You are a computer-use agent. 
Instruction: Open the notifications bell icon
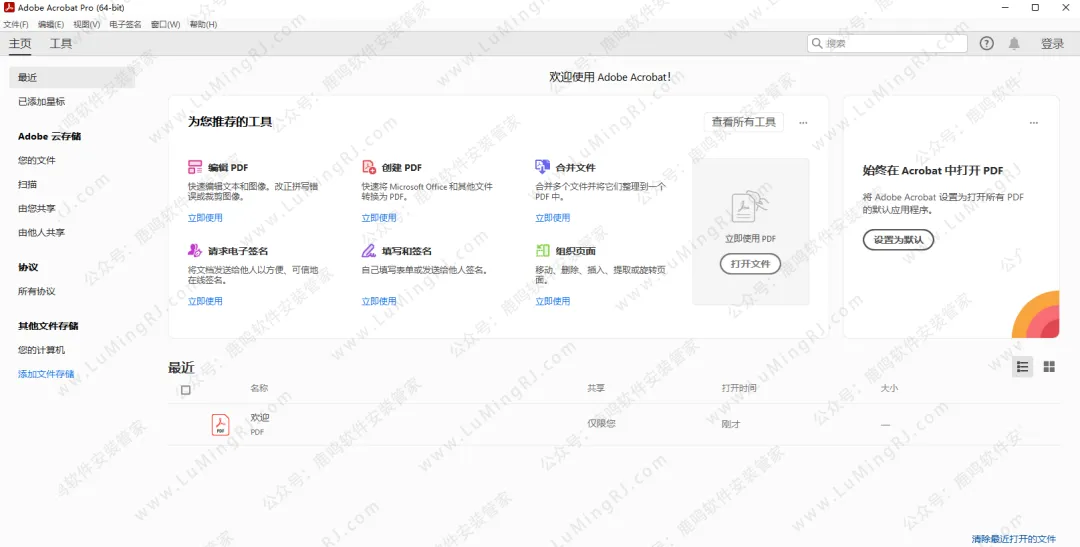(1014, 44)
